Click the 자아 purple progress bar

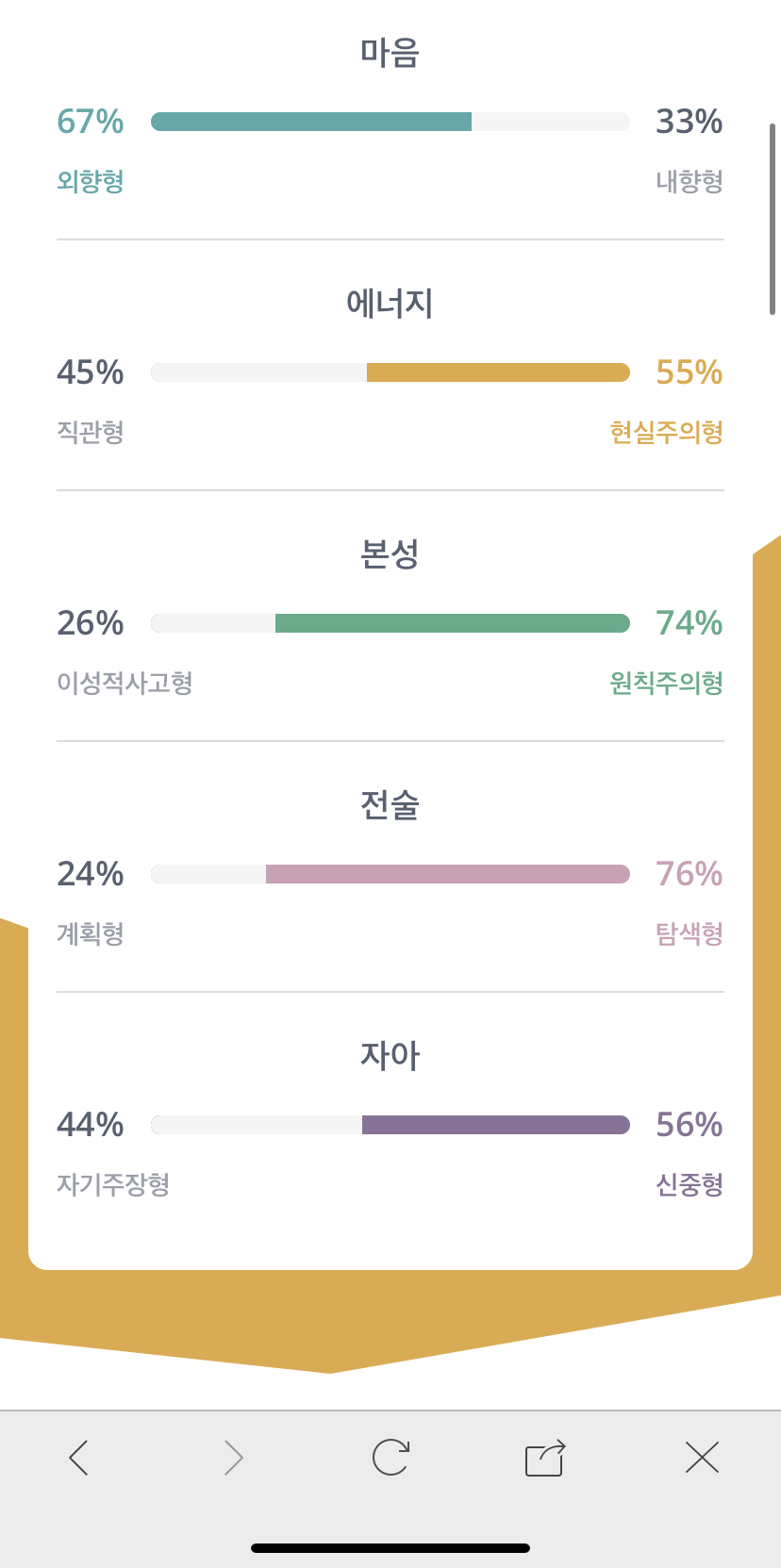point(495,1125)
